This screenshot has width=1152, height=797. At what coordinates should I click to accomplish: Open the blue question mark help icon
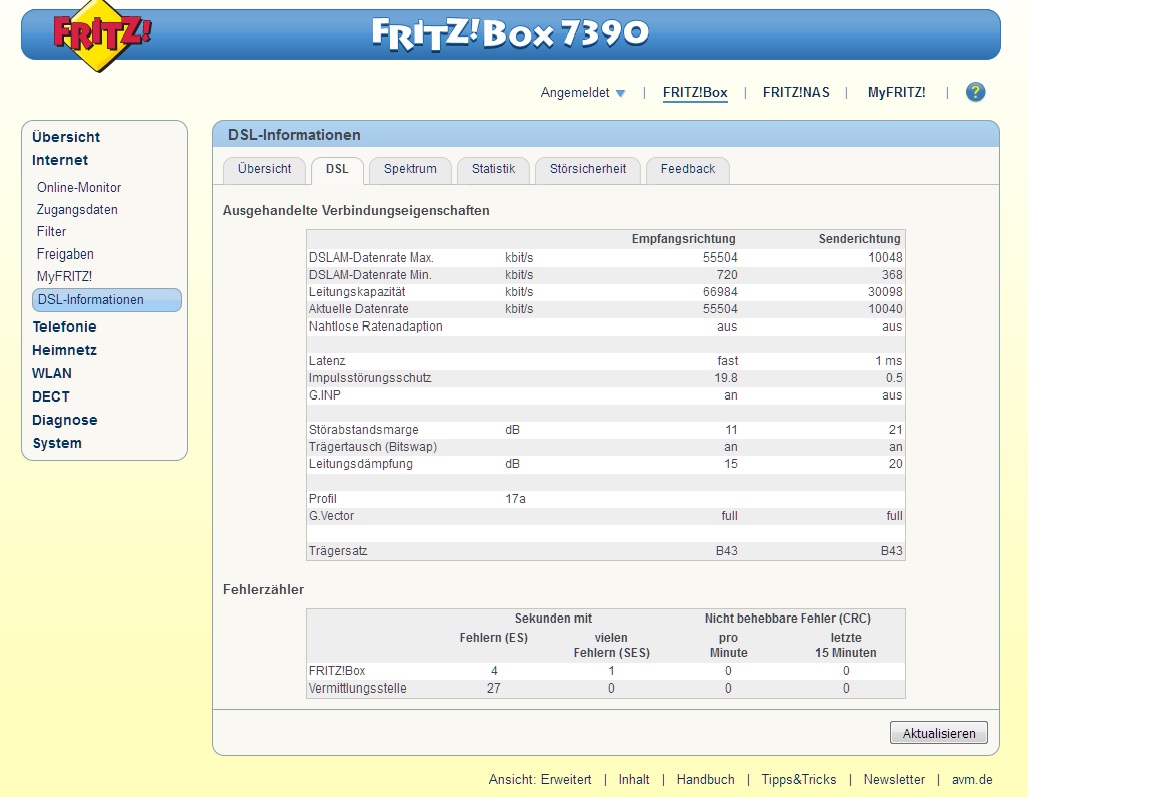[975, 93]
